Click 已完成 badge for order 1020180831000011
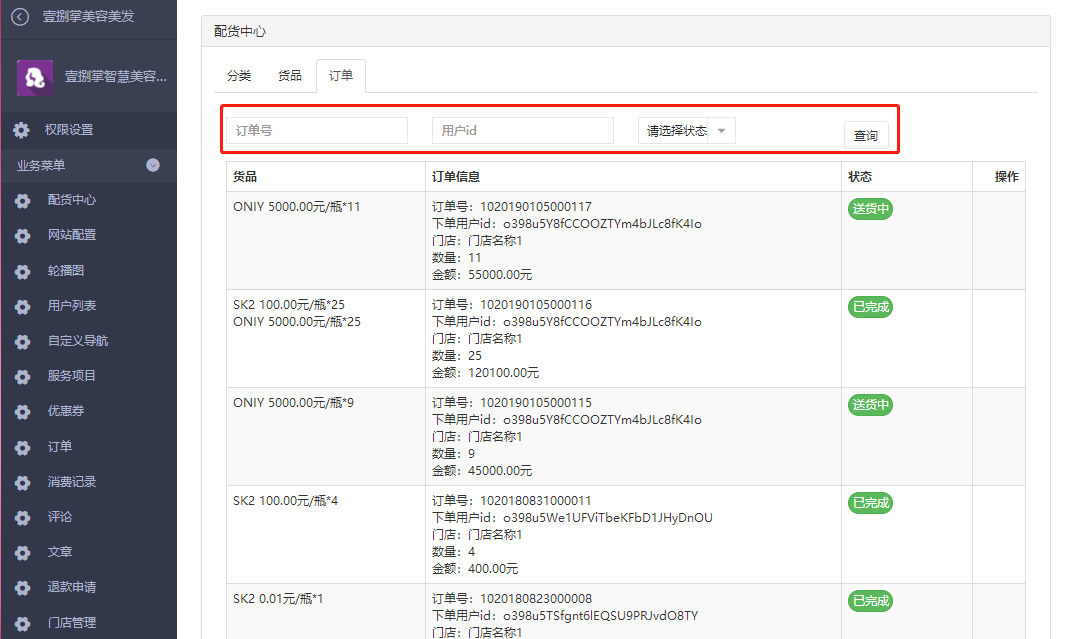The width and height of the screenshot is (1072, 639). pyautogui.click(x=870, y=503)
